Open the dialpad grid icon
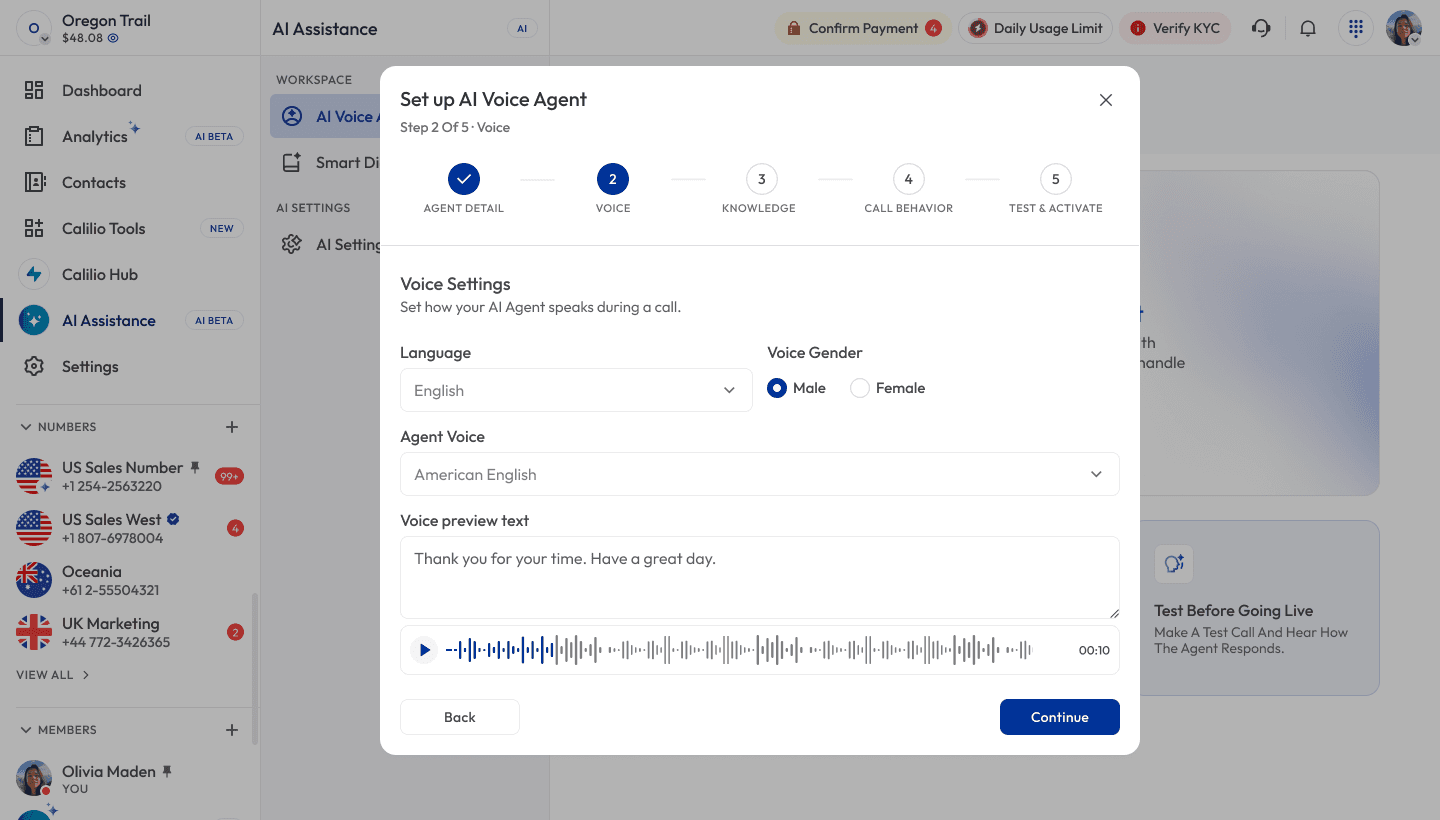The width and height of the screenshot is (1440, 820). (x=1356, y=28)
